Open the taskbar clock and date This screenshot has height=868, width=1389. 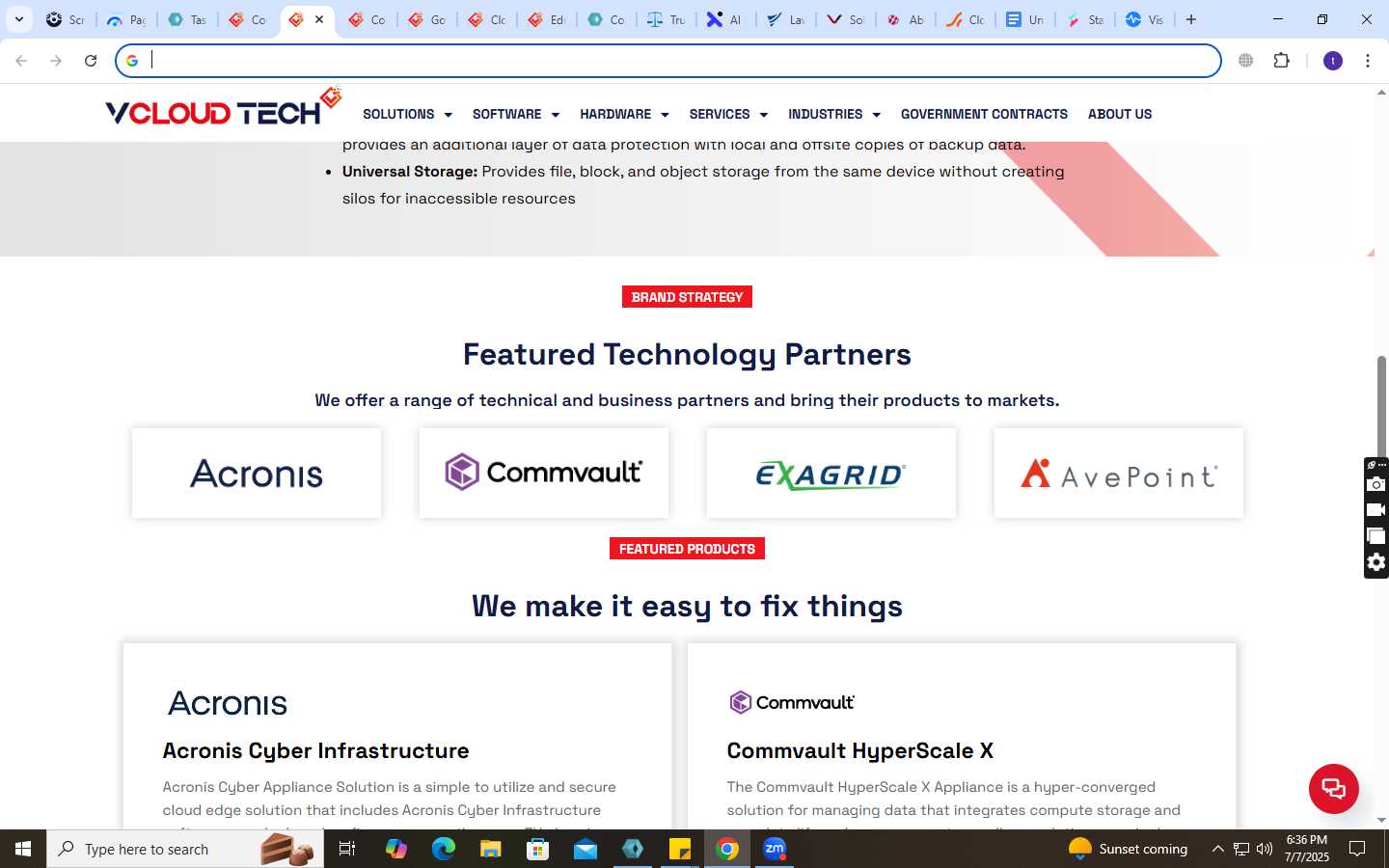pyautogui.click(x=1307, y=849)
